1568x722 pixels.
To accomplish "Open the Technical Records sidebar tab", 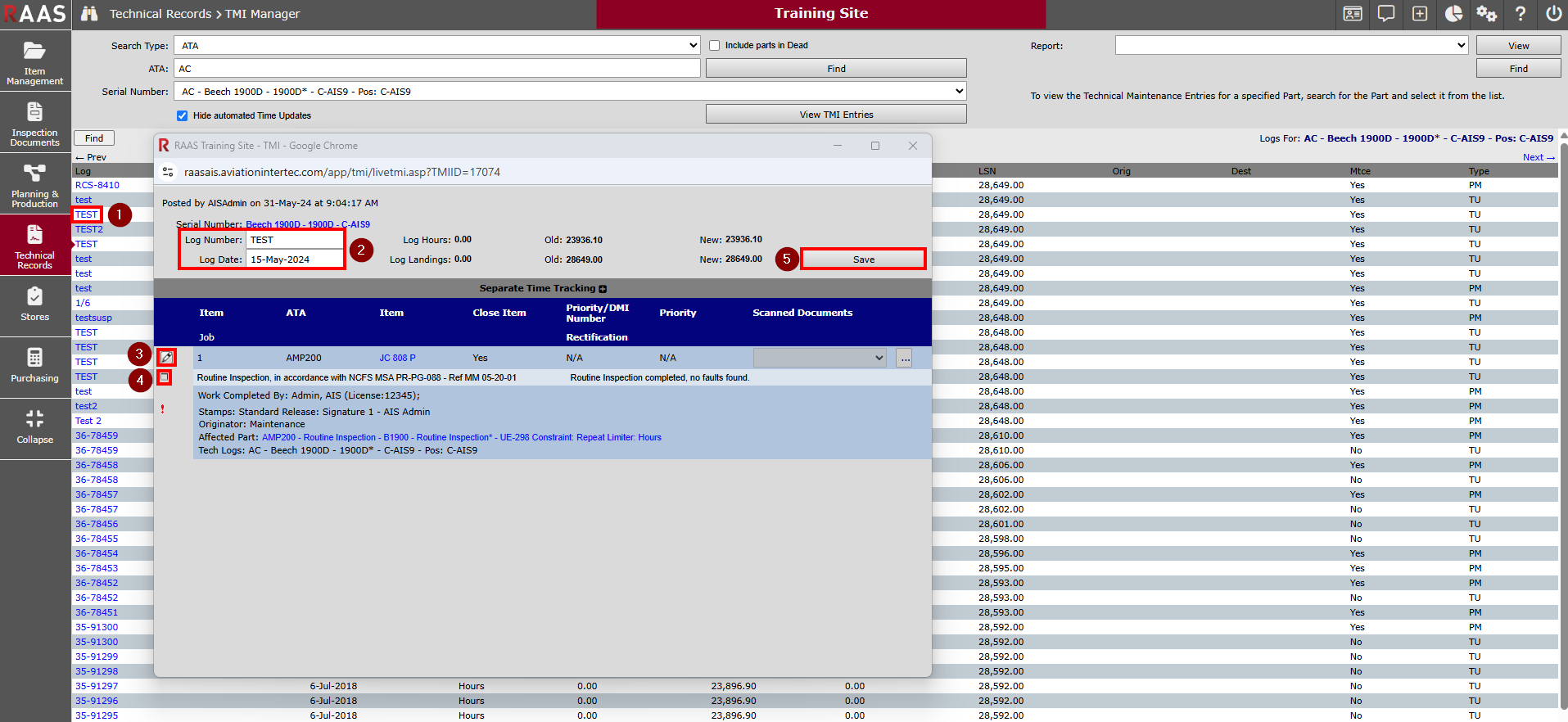I will (x=34, y=246).
